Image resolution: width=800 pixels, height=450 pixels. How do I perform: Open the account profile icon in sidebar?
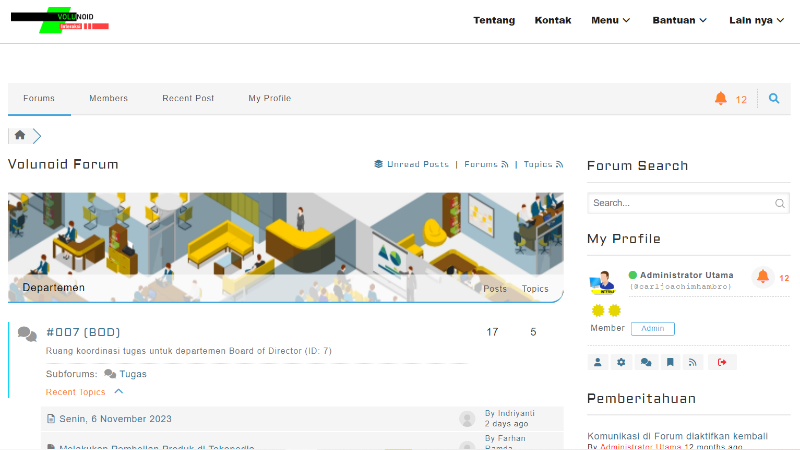pyautogui.click(x=598, y=362)
